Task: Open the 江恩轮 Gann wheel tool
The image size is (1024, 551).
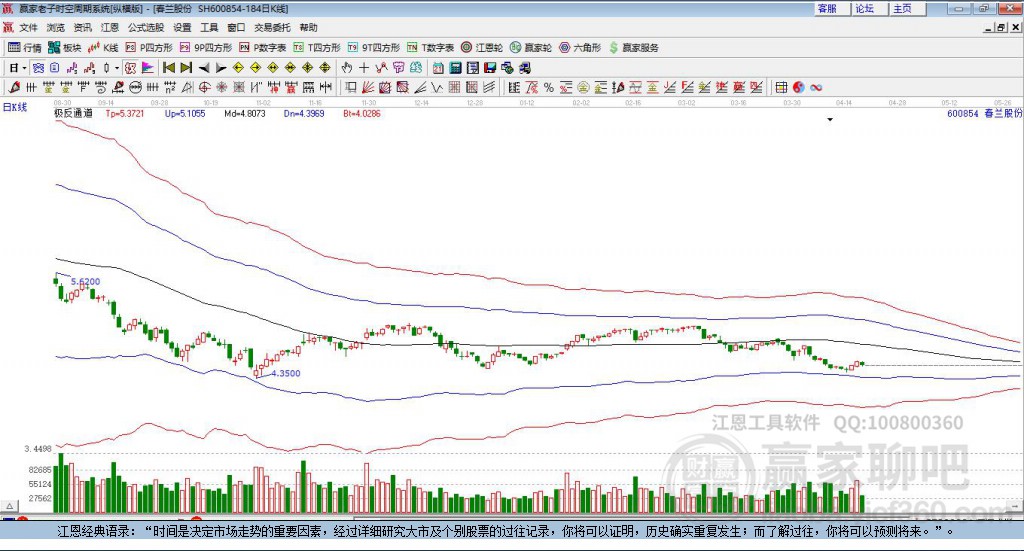Action: (x=482, y=48)
